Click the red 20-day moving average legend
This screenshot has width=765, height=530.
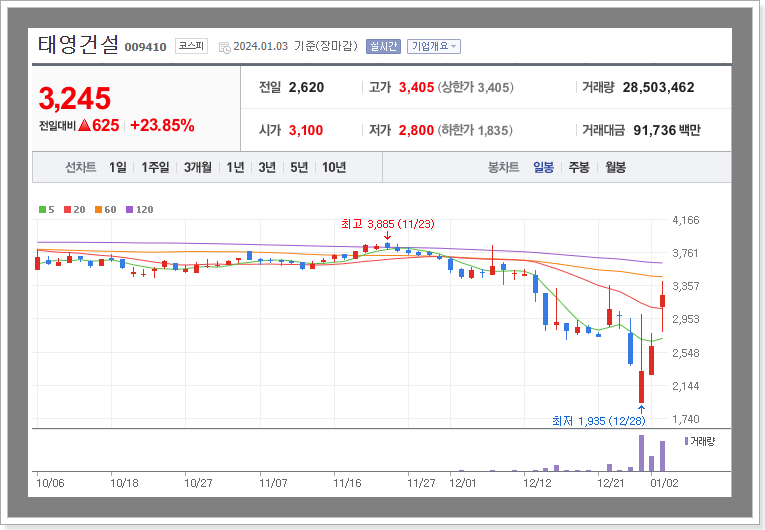point(75,209)
